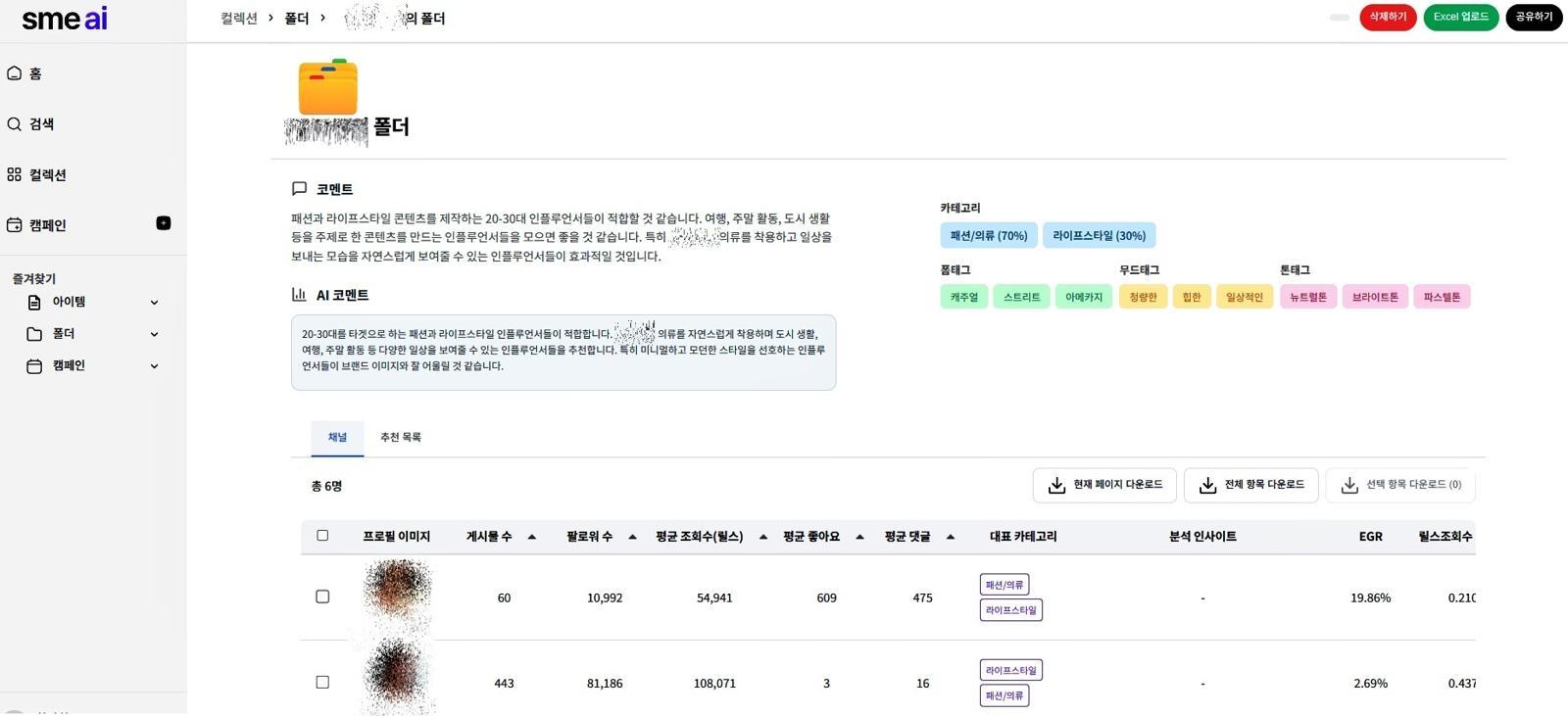Switch to the 추천 목록 tab
This screenshot has width=1568, height=716.
click(401, 438)
